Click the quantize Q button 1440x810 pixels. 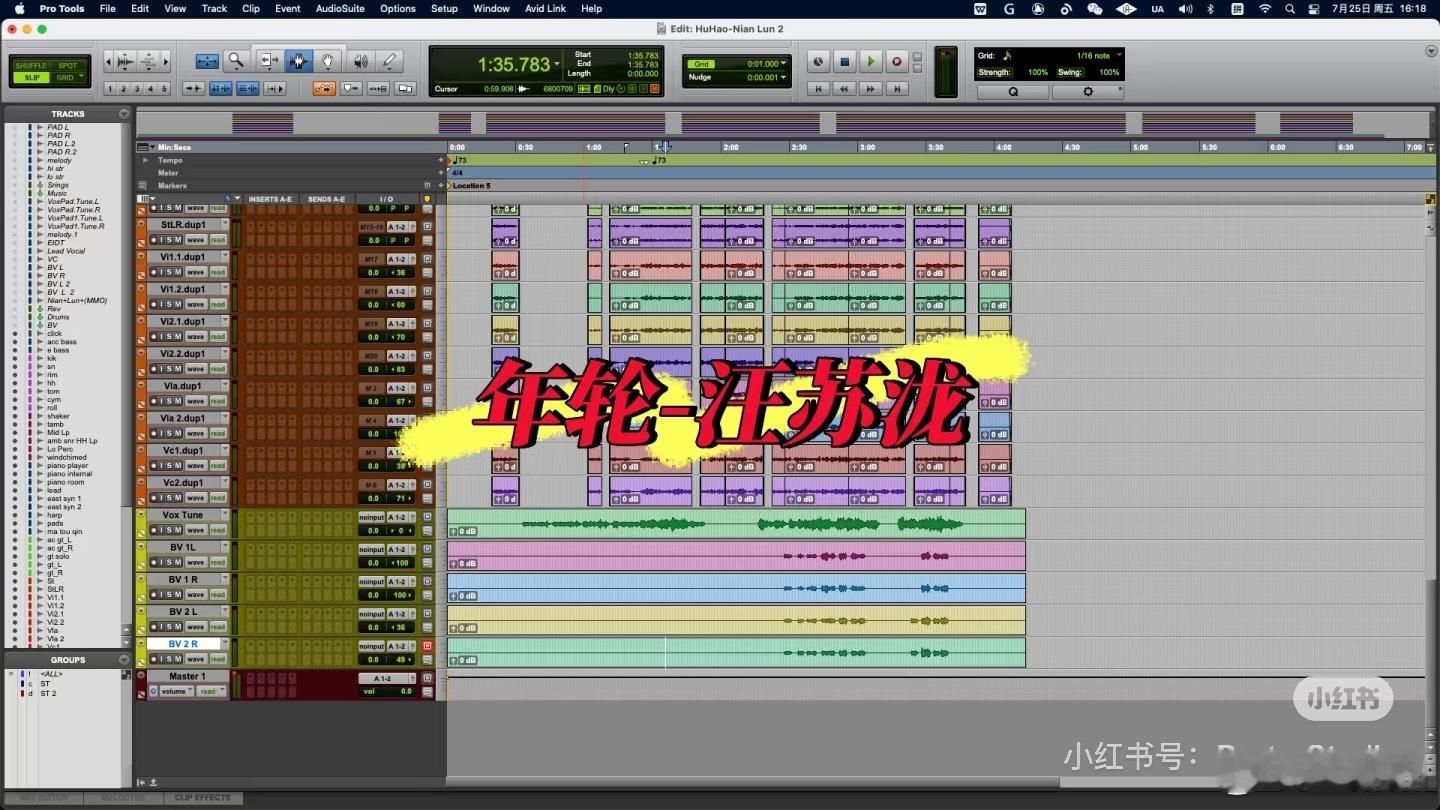(1013, 92)
